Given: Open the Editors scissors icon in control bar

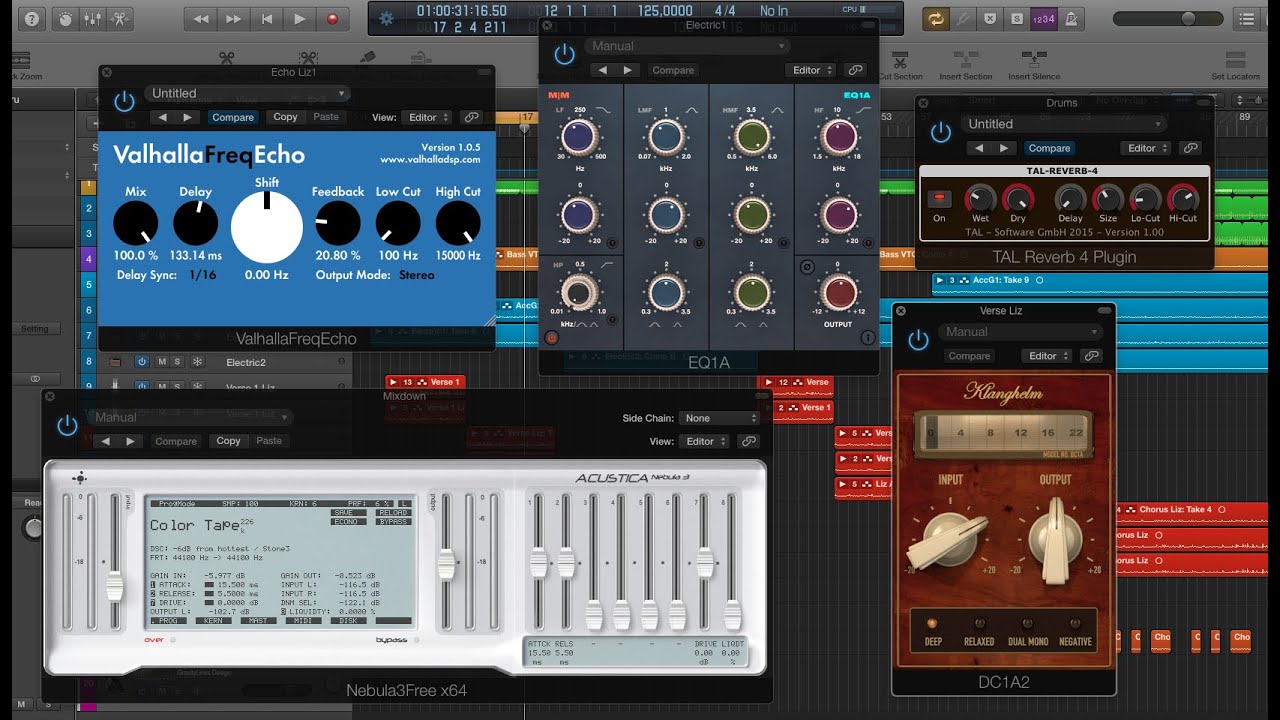Looking at the screenshot, I should click(x=119, y=18).
